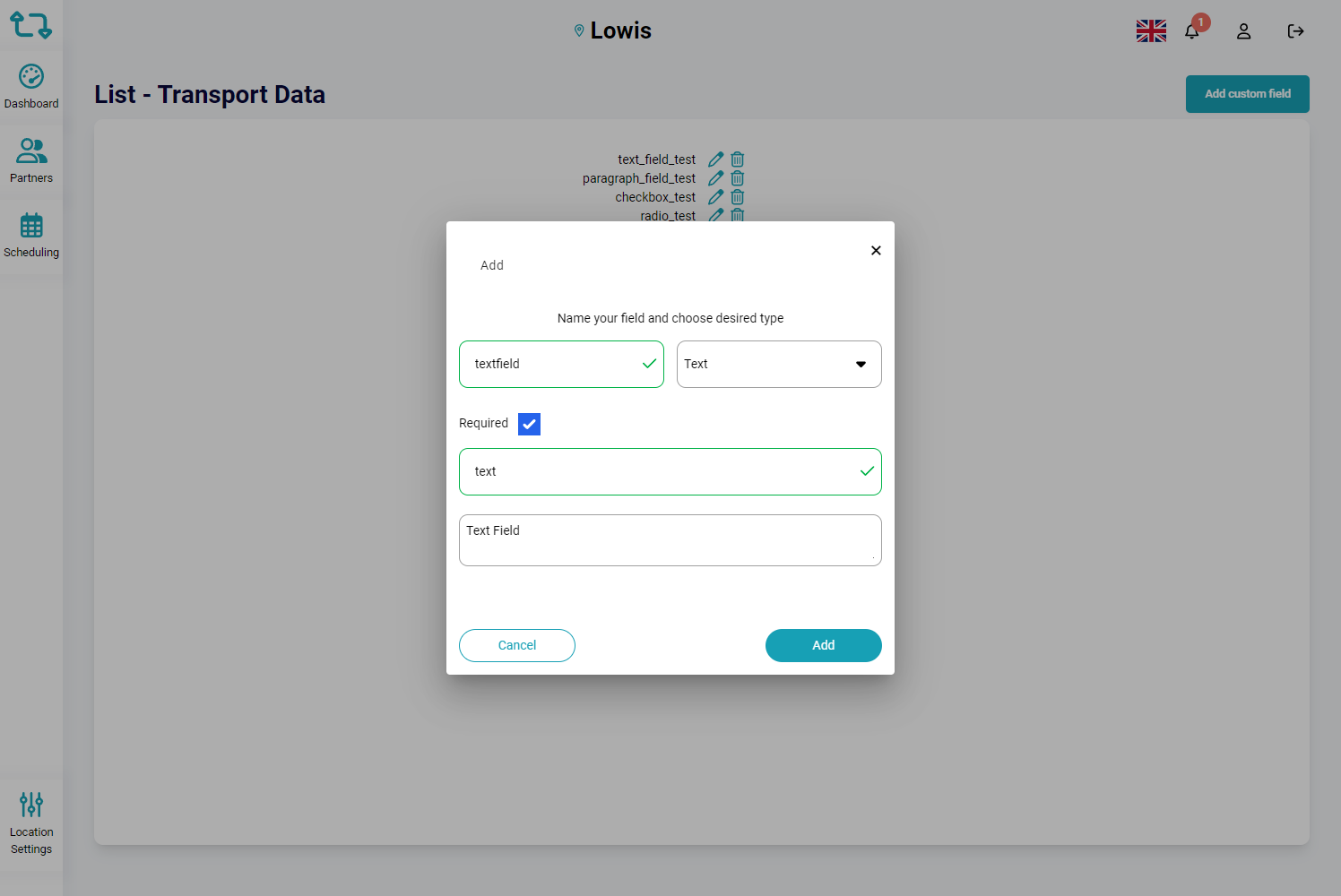The image size is (1341, 896).
Task: Focus the Text Field textarea
Action: click(670, 540)
